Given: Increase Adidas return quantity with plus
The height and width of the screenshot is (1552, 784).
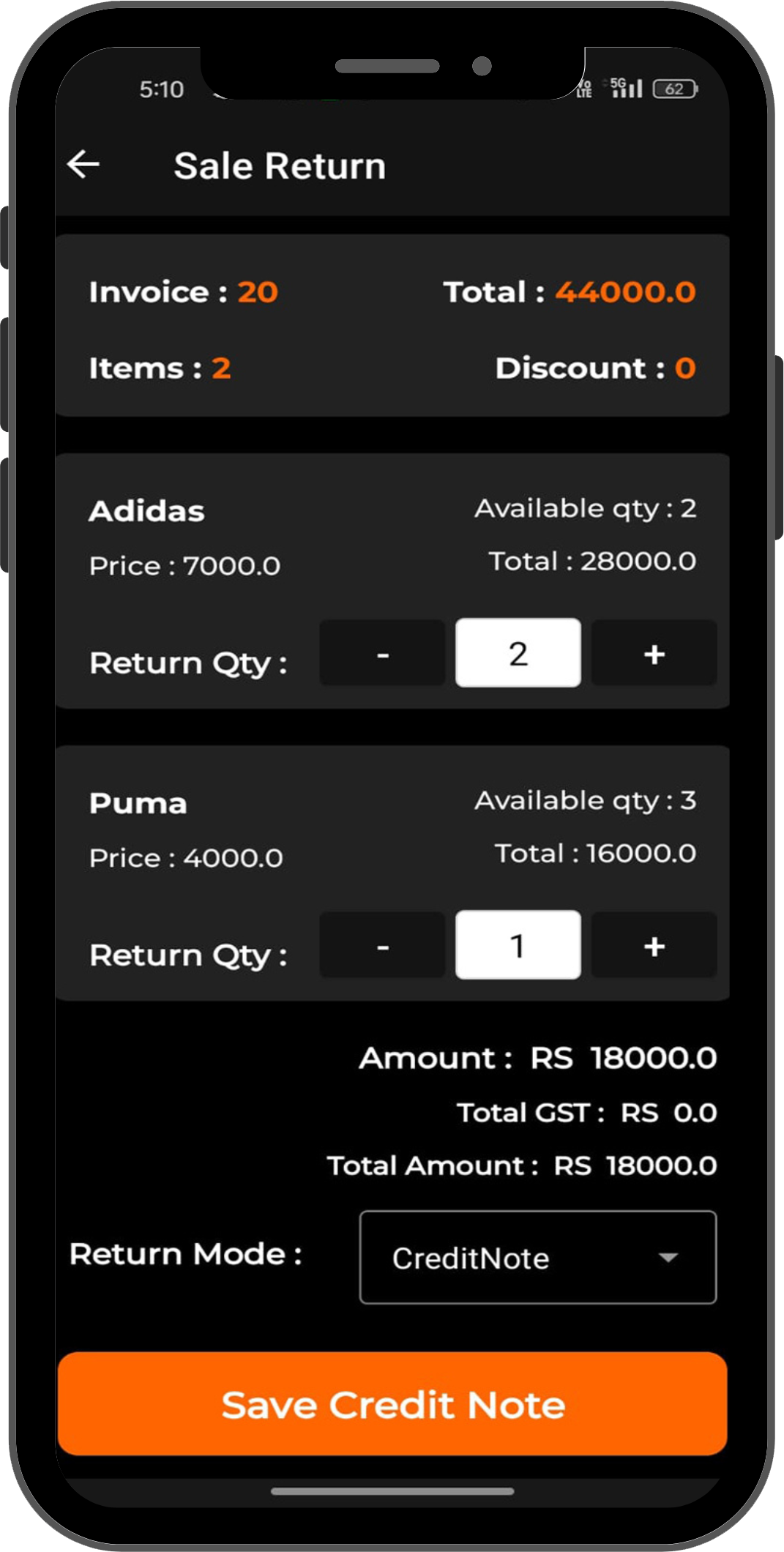Looking at the screenshot, I should [x=654, y=654].
